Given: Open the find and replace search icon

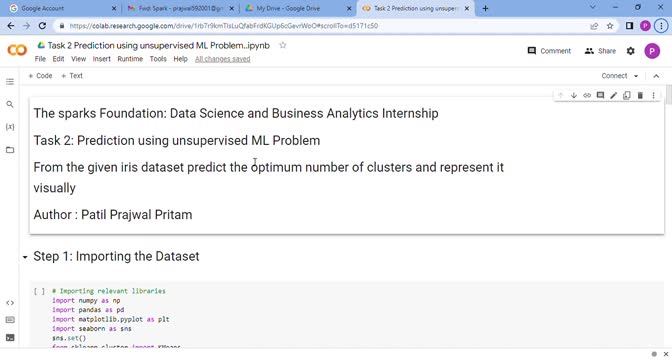Looking at the screenshot, I should tap(10, 105).
